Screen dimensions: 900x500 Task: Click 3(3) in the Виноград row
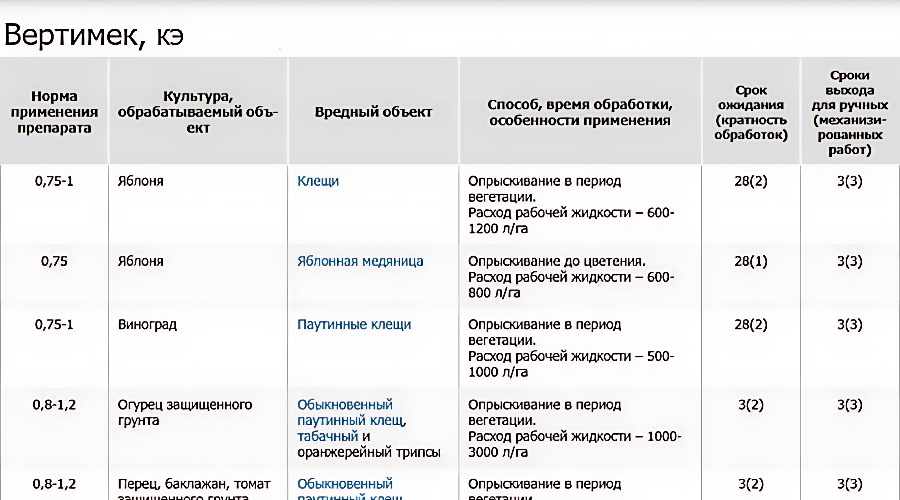849,324
